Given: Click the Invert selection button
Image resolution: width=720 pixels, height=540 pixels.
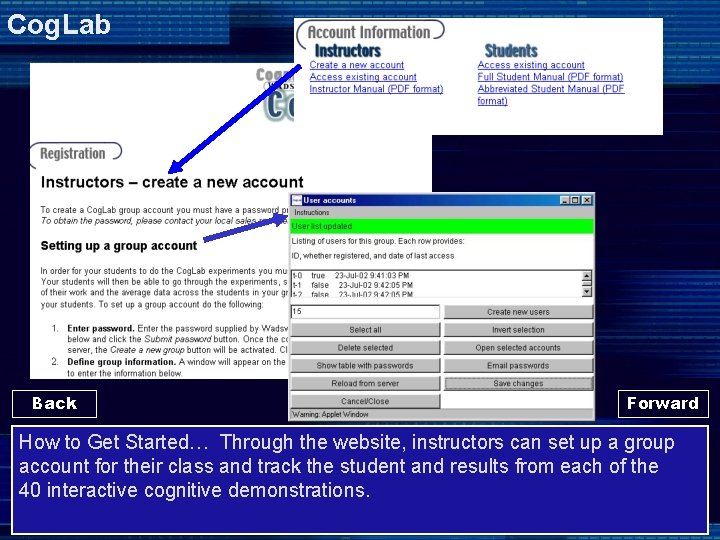Looking at the screenshot, I should pyautogui.click(x=518, y=330).
